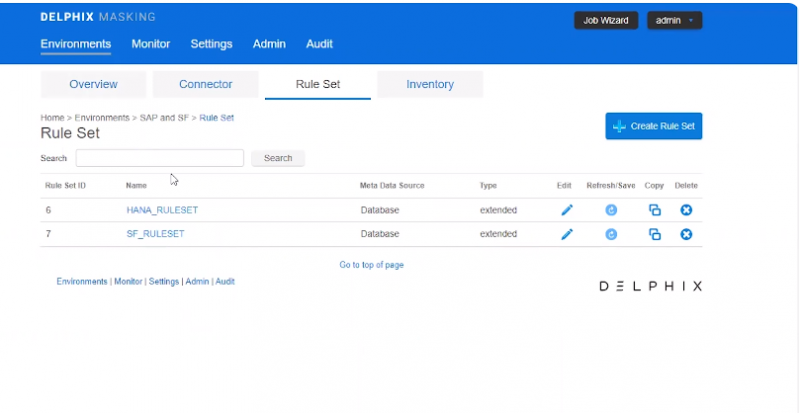Click rule set ID 6 cell

(48, 210)
